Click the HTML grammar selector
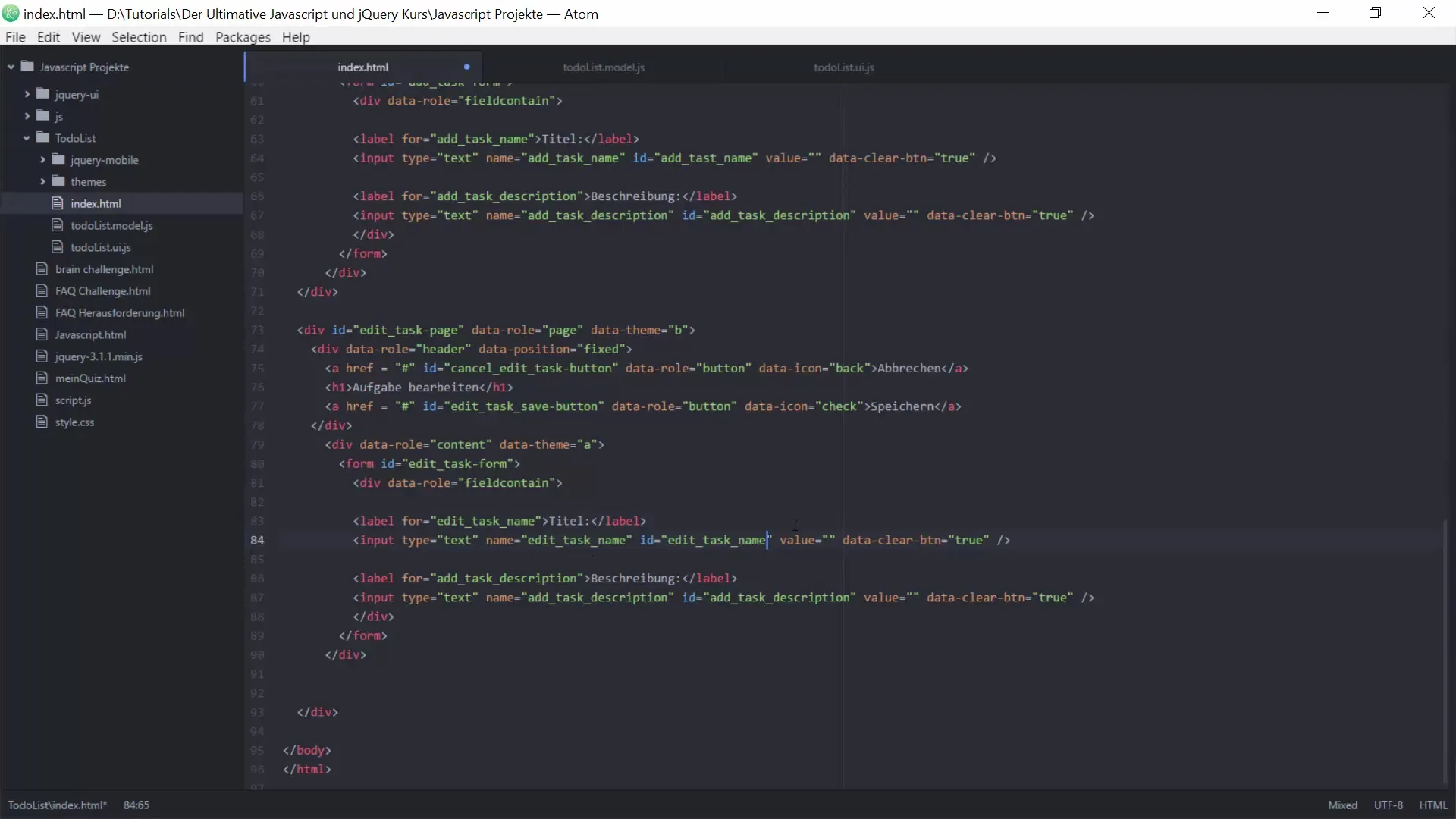This screenshot has width=1456, height=819. [x=1433, y=805]
